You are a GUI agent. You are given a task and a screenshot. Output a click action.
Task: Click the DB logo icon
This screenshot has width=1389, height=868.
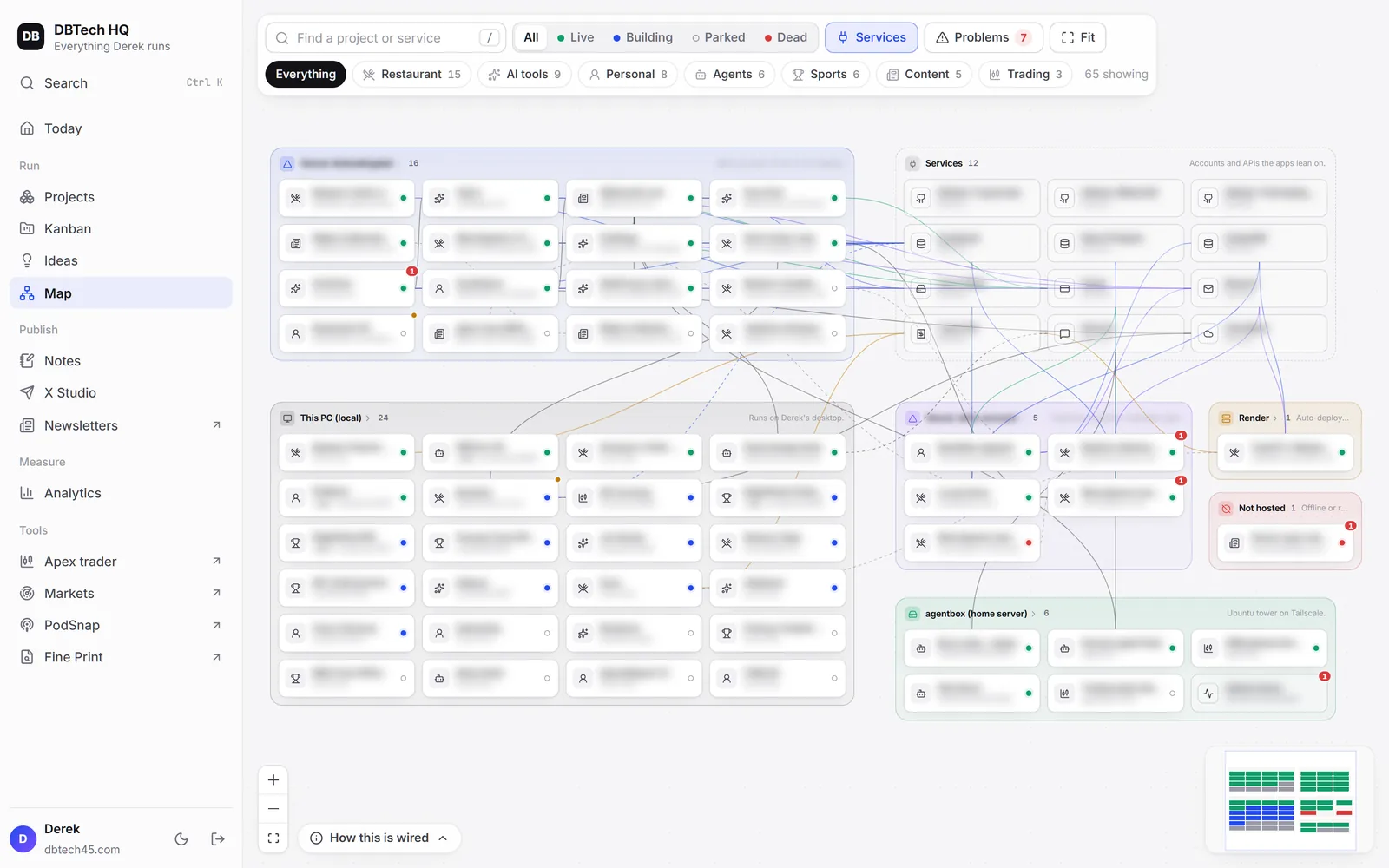point(30,36)
